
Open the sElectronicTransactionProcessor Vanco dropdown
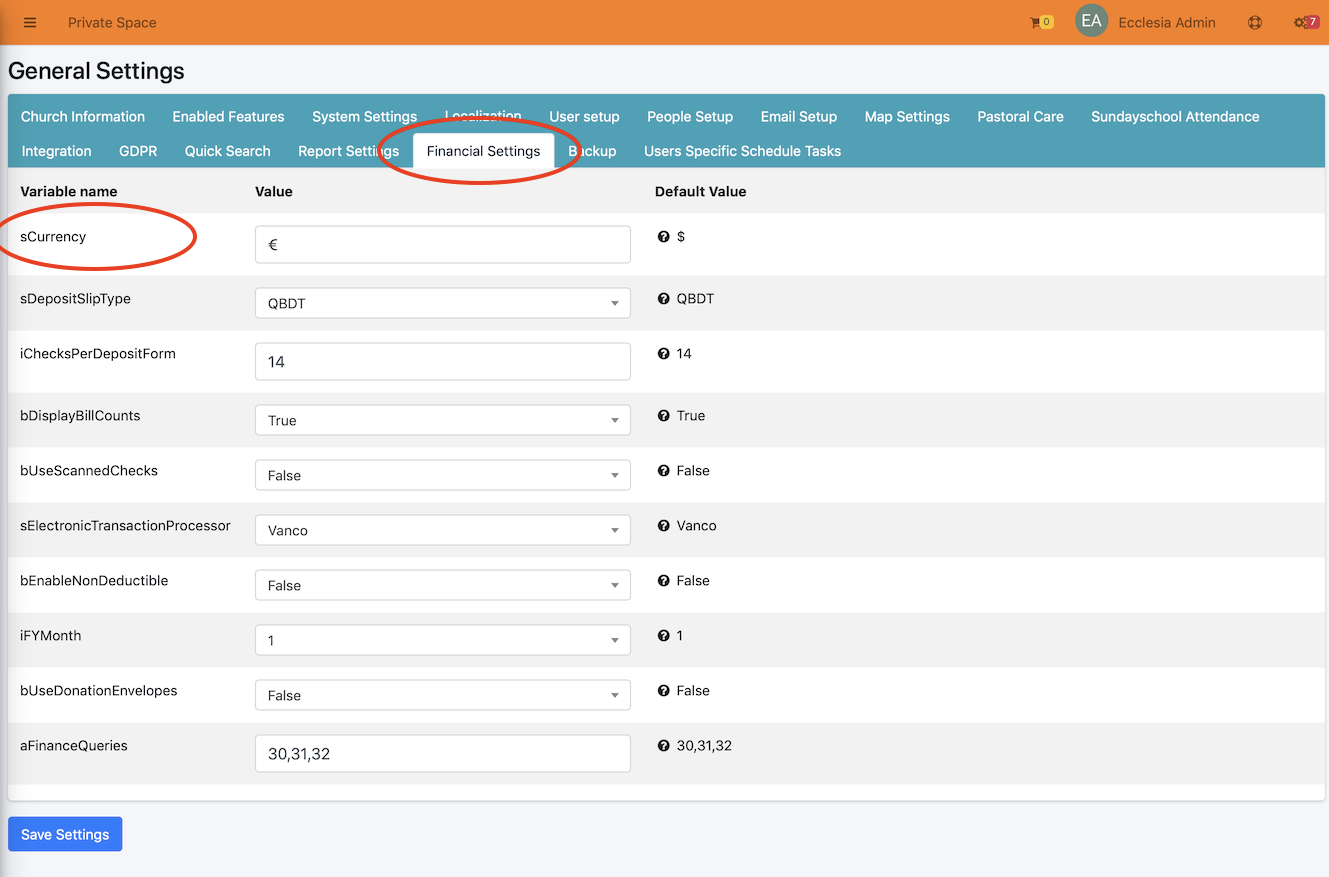point(443,530)
